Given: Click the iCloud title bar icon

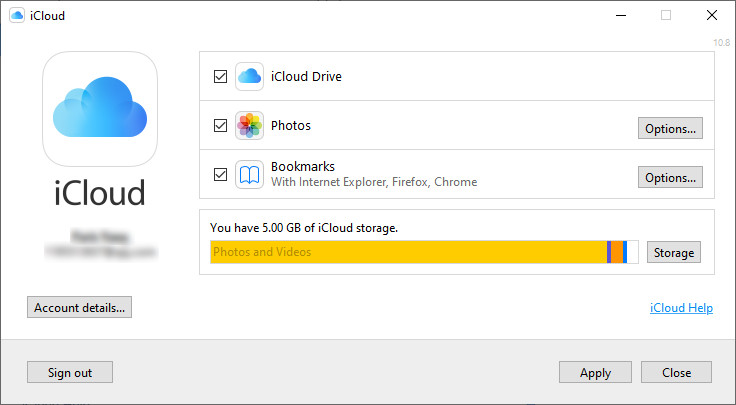Looking at the screenshot, I should coord(17,15).
